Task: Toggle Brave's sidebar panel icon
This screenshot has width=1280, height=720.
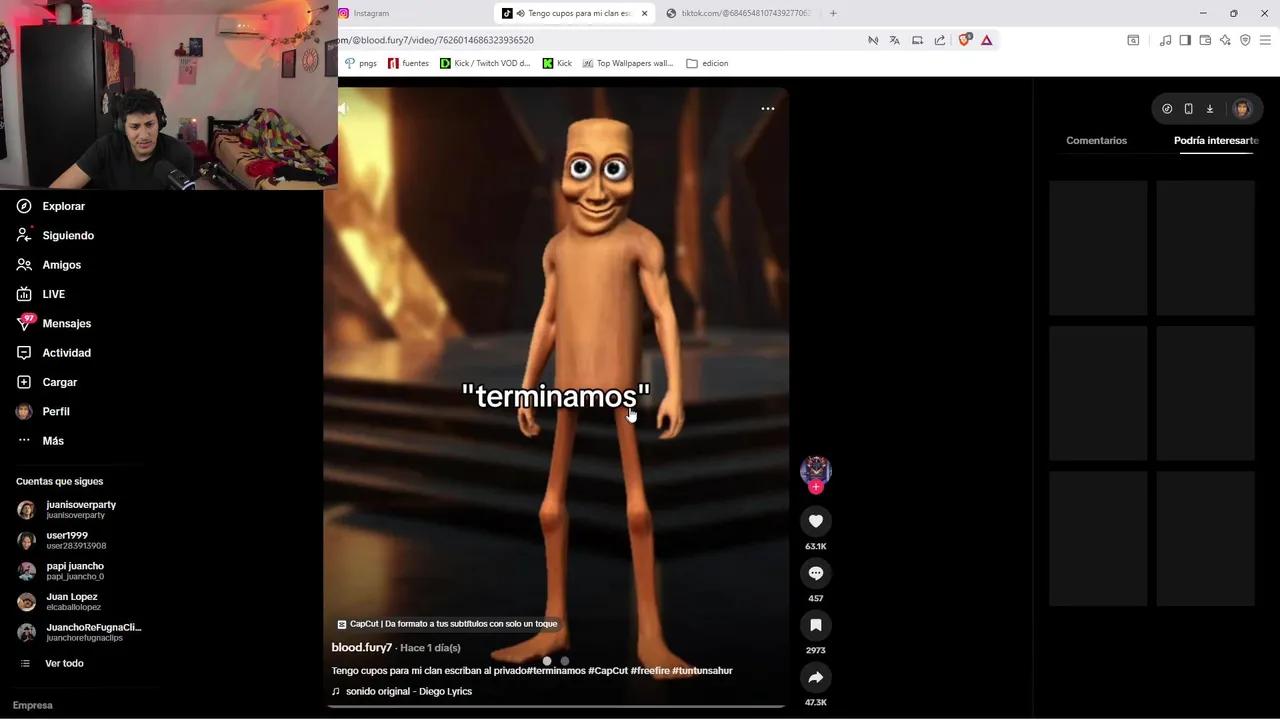Action: [1184, 40]
